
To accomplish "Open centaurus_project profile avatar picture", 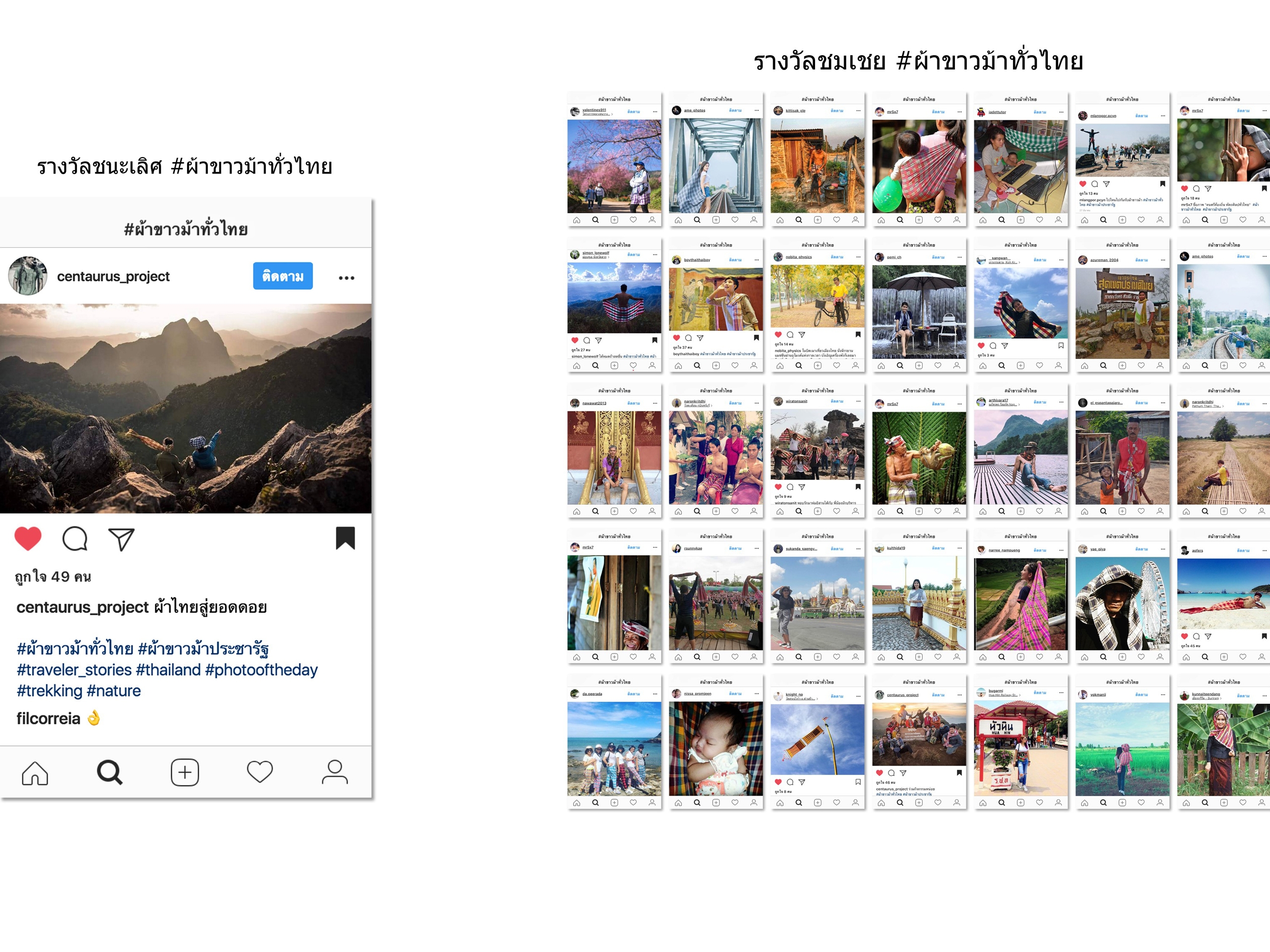I will pos(28,276).
